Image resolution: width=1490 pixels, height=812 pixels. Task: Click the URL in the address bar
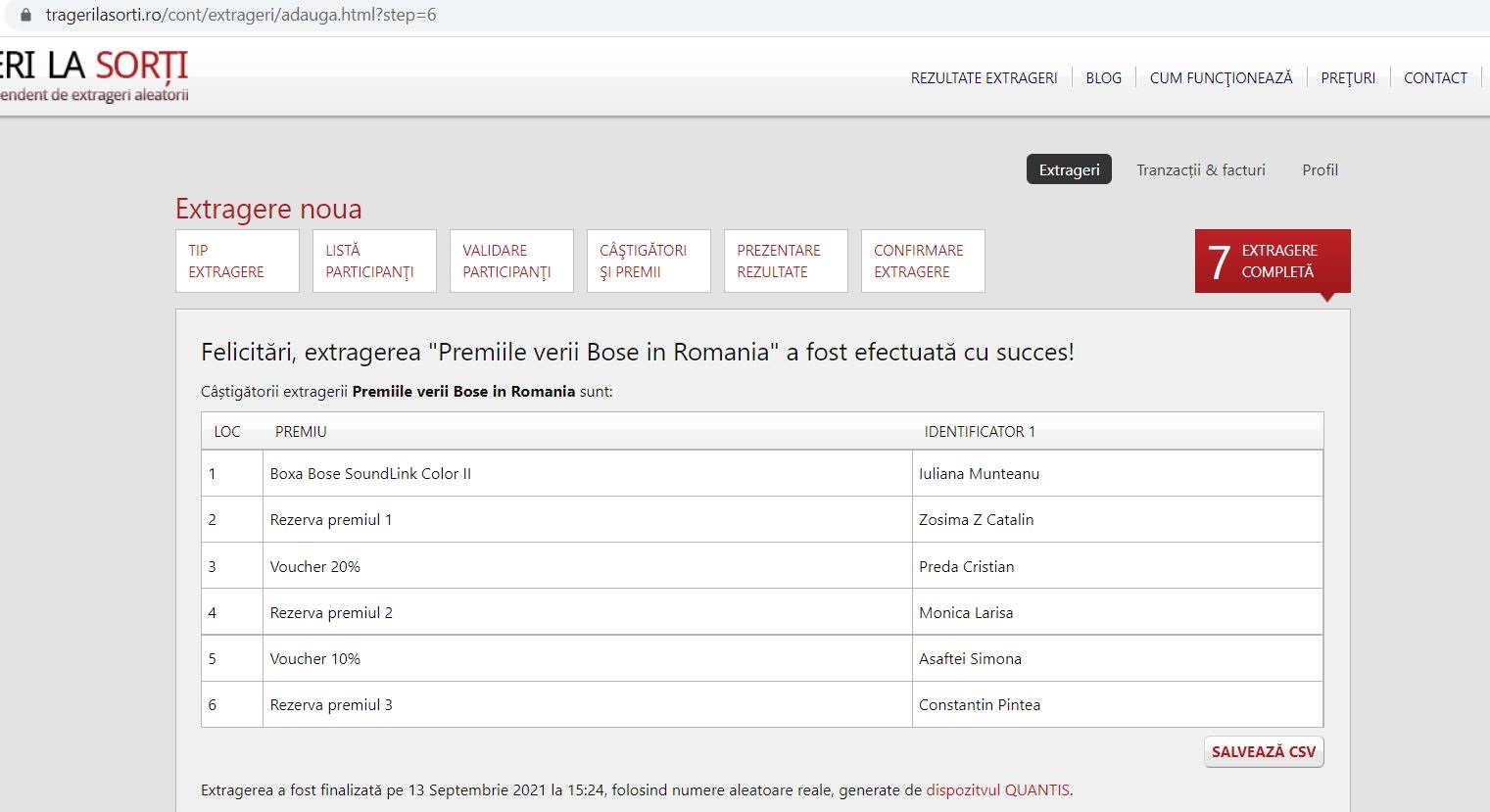(x=241, y=15)
